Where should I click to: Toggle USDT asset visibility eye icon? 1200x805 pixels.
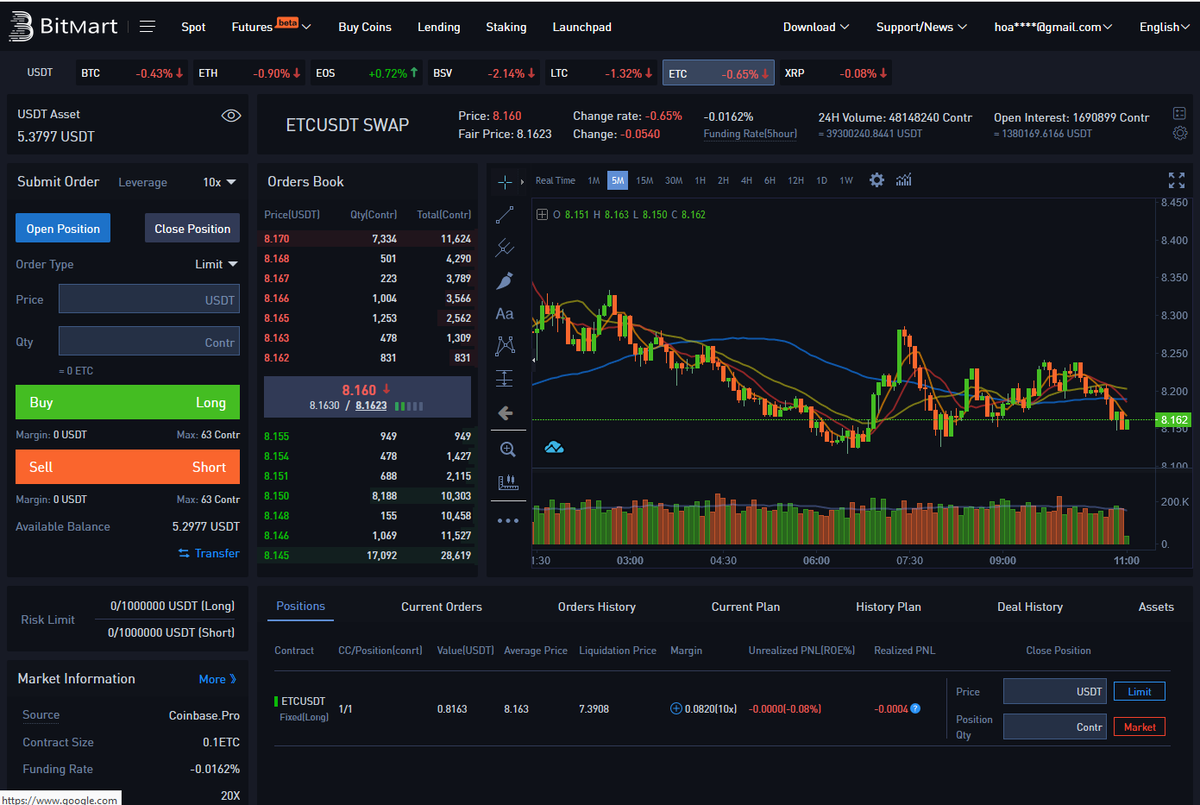pos(231,116)
